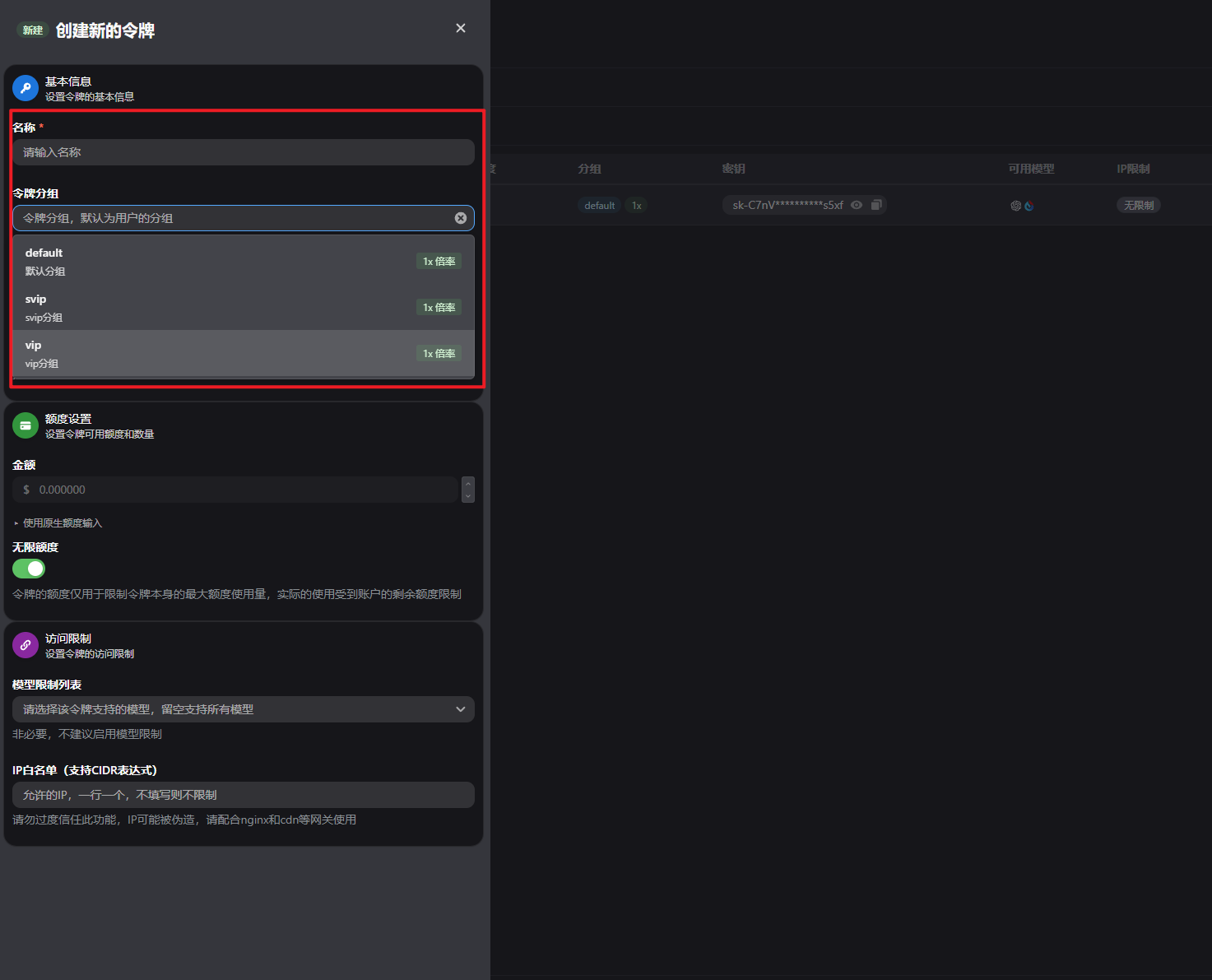Click the IP白名单 text area

click(x=244, y=795)
